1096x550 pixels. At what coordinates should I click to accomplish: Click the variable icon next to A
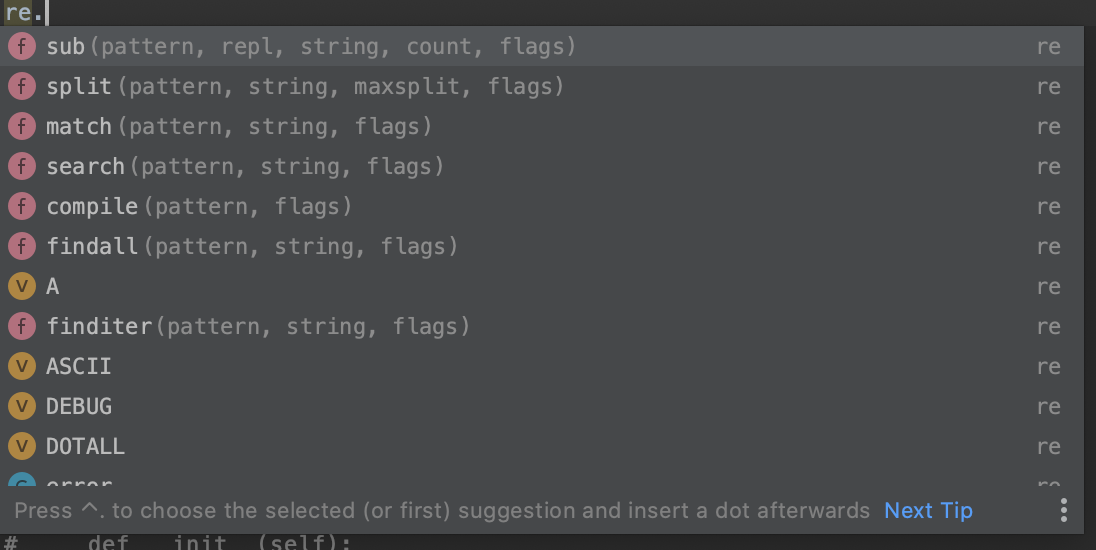[21, 287]
